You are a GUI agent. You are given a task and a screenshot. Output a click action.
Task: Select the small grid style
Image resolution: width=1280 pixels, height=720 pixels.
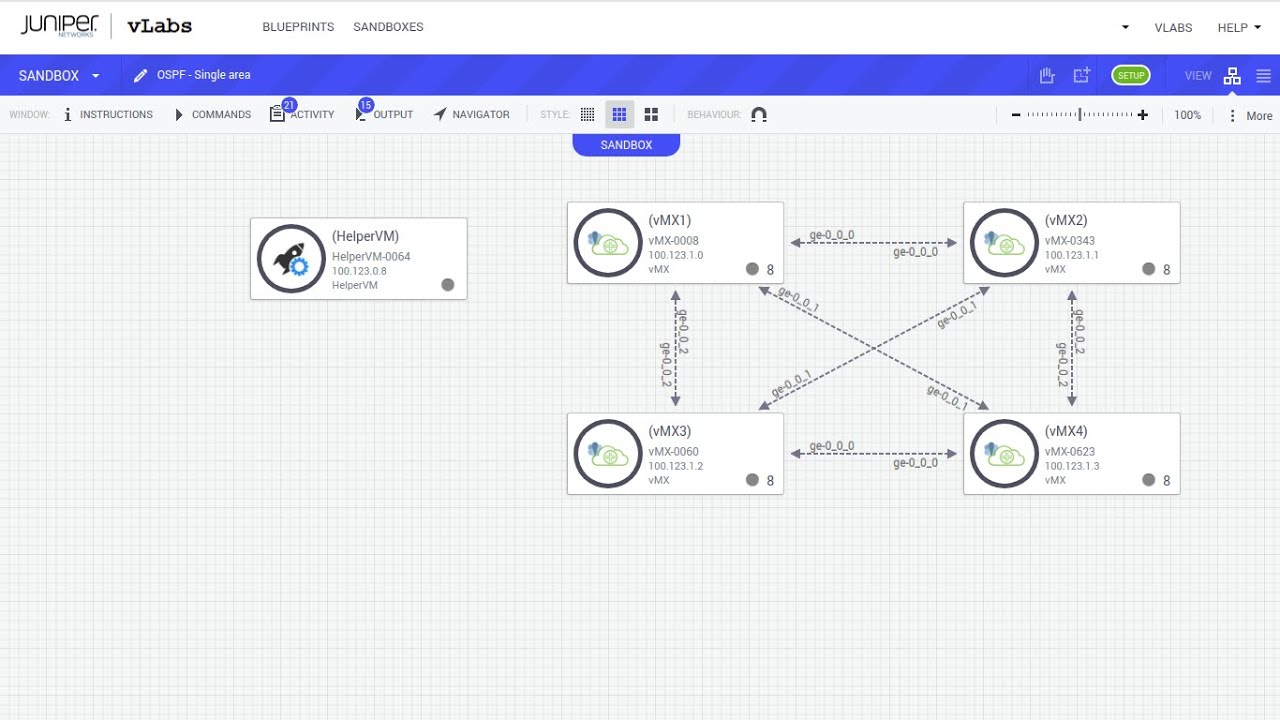tap(588, 115)
